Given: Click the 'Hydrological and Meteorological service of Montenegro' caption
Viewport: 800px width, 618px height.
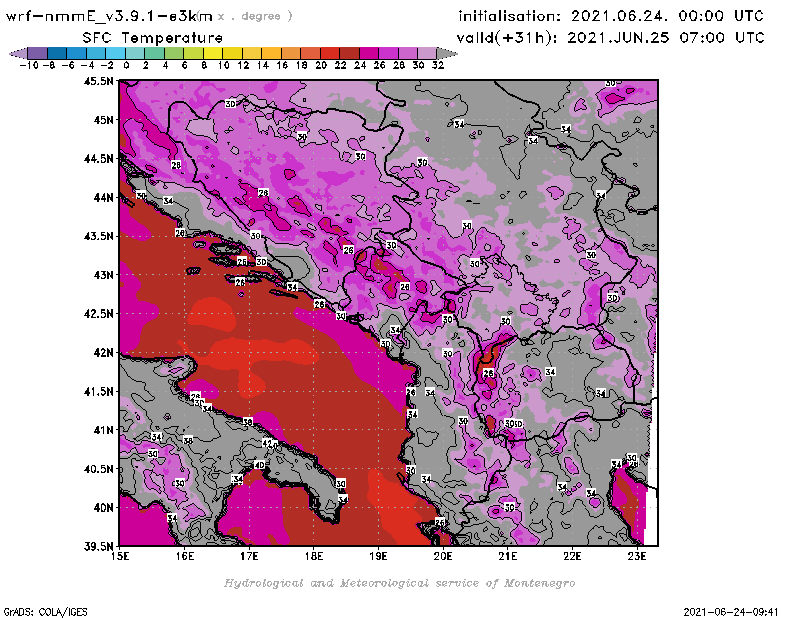Looking at the screenshot, I should tap(399, 583).
